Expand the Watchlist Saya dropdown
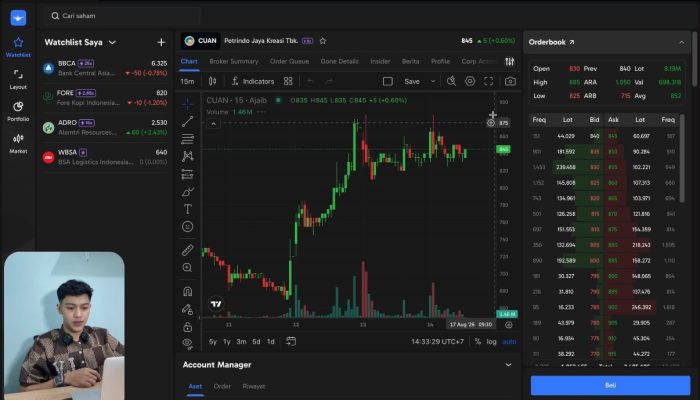 click(x=112, y=42)
